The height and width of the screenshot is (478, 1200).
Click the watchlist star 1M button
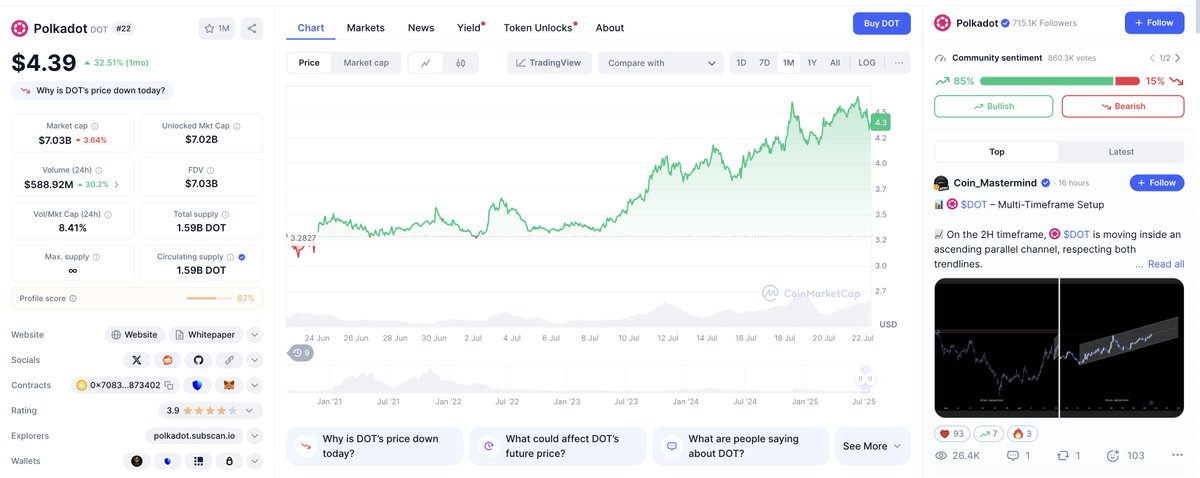click(217, 28)
